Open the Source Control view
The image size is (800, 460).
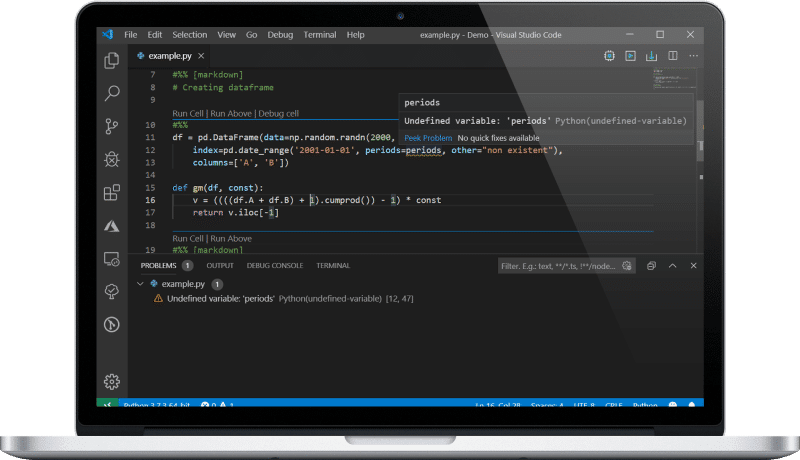[112, 126]
